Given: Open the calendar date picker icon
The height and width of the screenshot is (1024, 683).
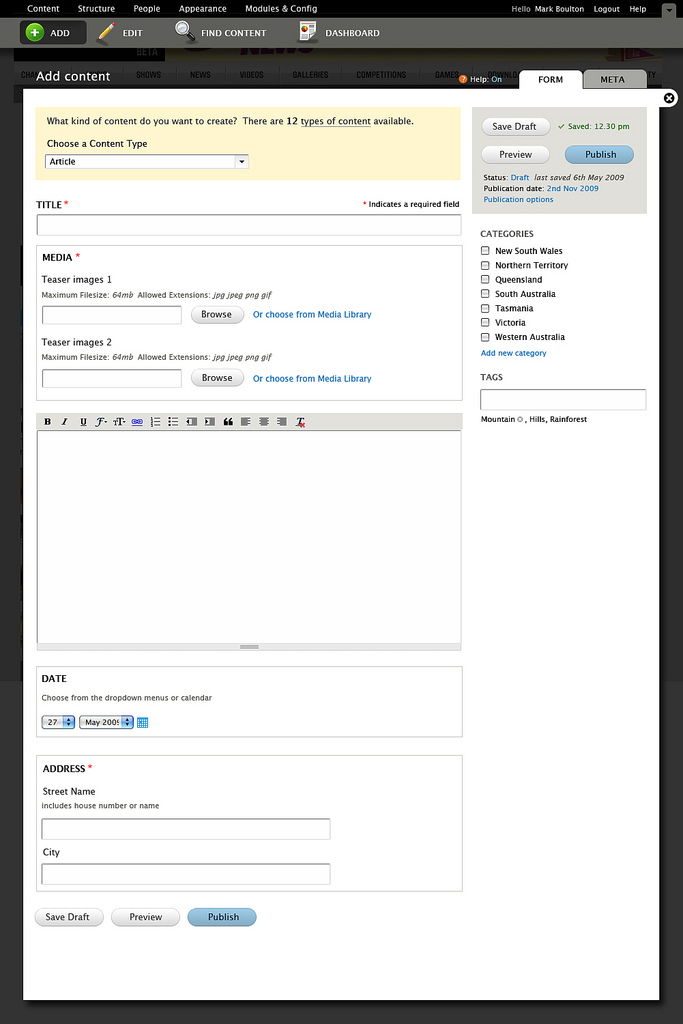Looking at the screenshot, I should click(142, 722).
